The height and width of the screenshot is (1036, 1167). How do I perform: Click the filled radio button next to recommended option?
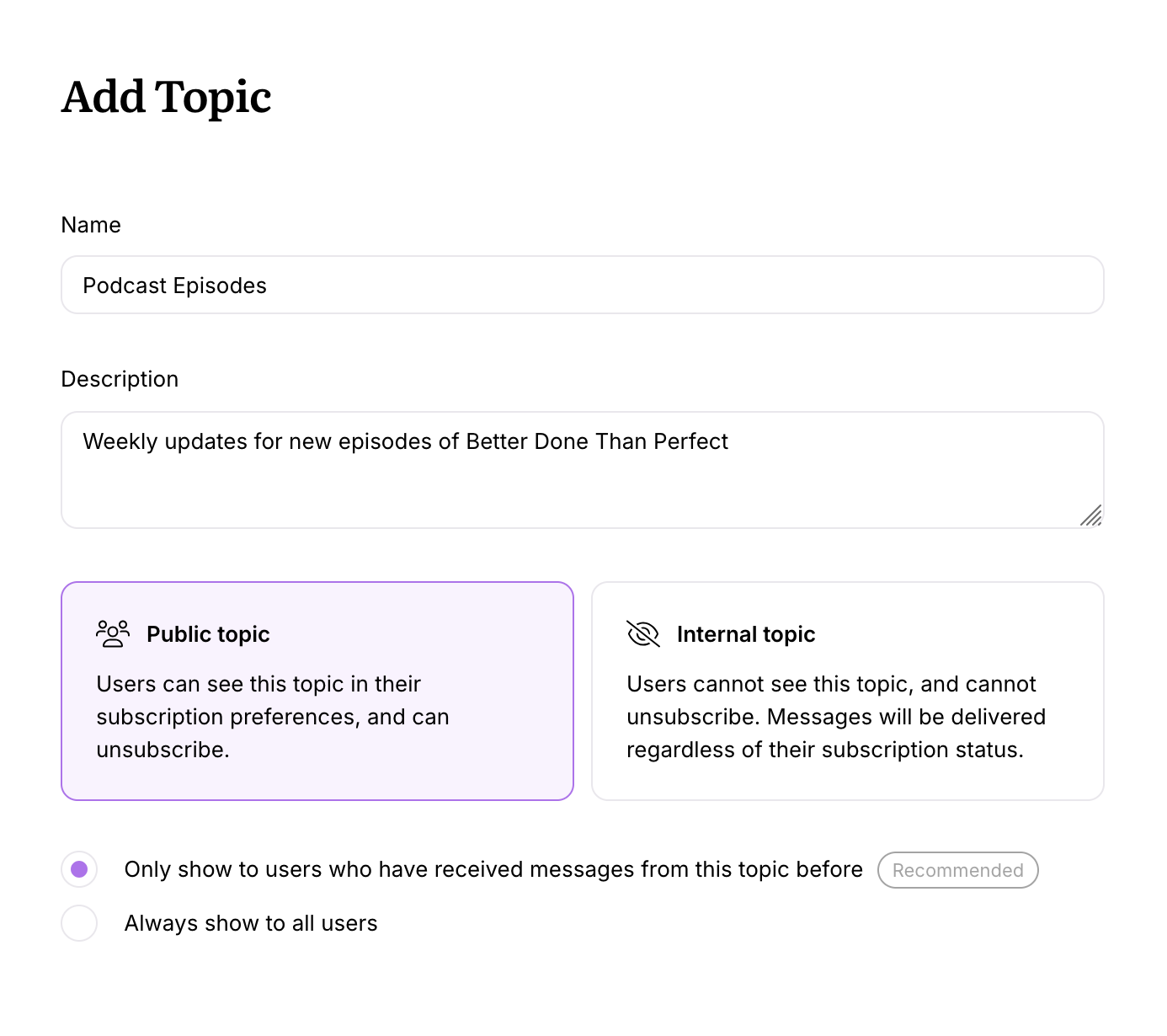[x=78, y=868]
